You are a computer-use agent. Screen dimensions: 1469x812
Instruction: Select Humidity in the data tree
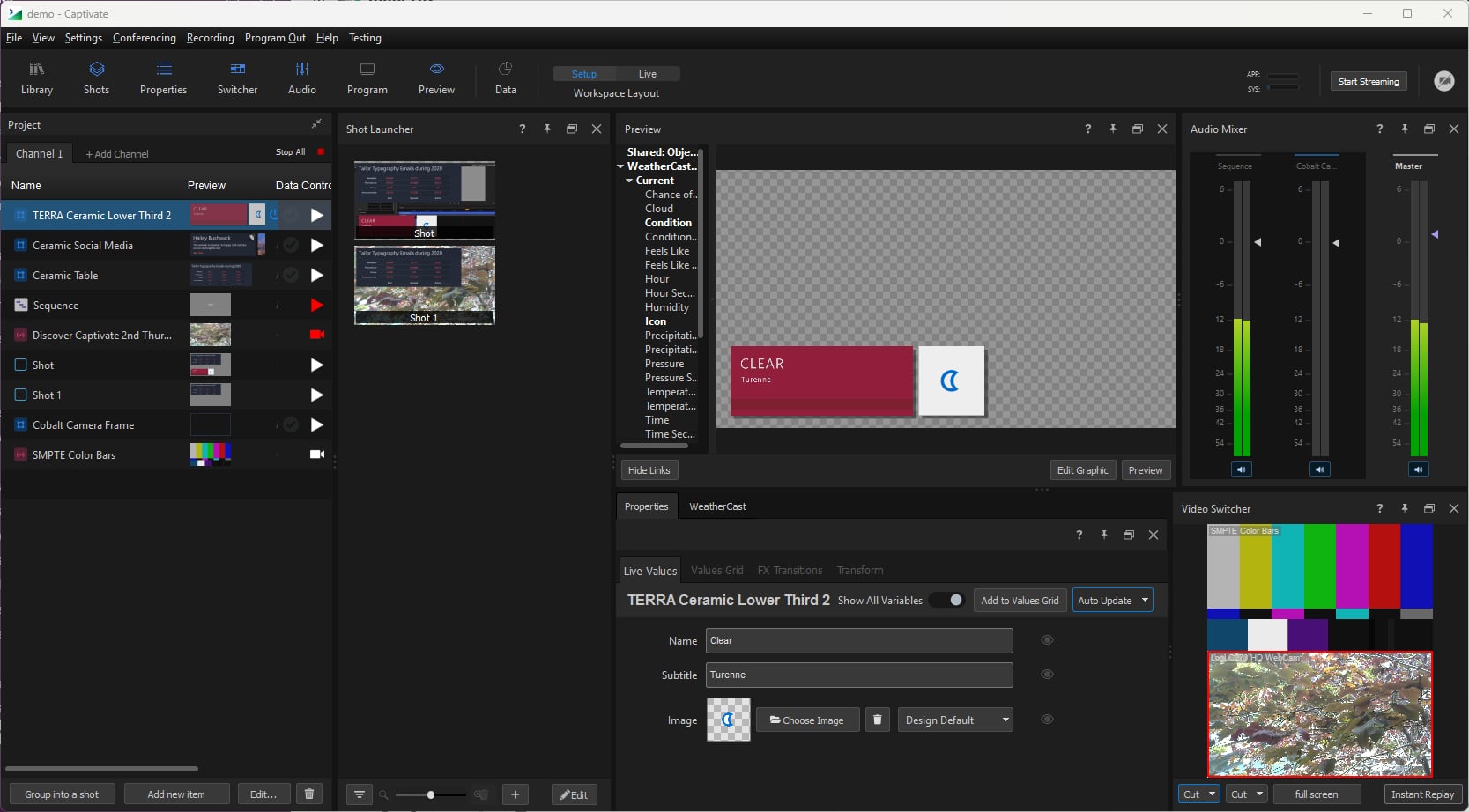[x=667, y=307]
